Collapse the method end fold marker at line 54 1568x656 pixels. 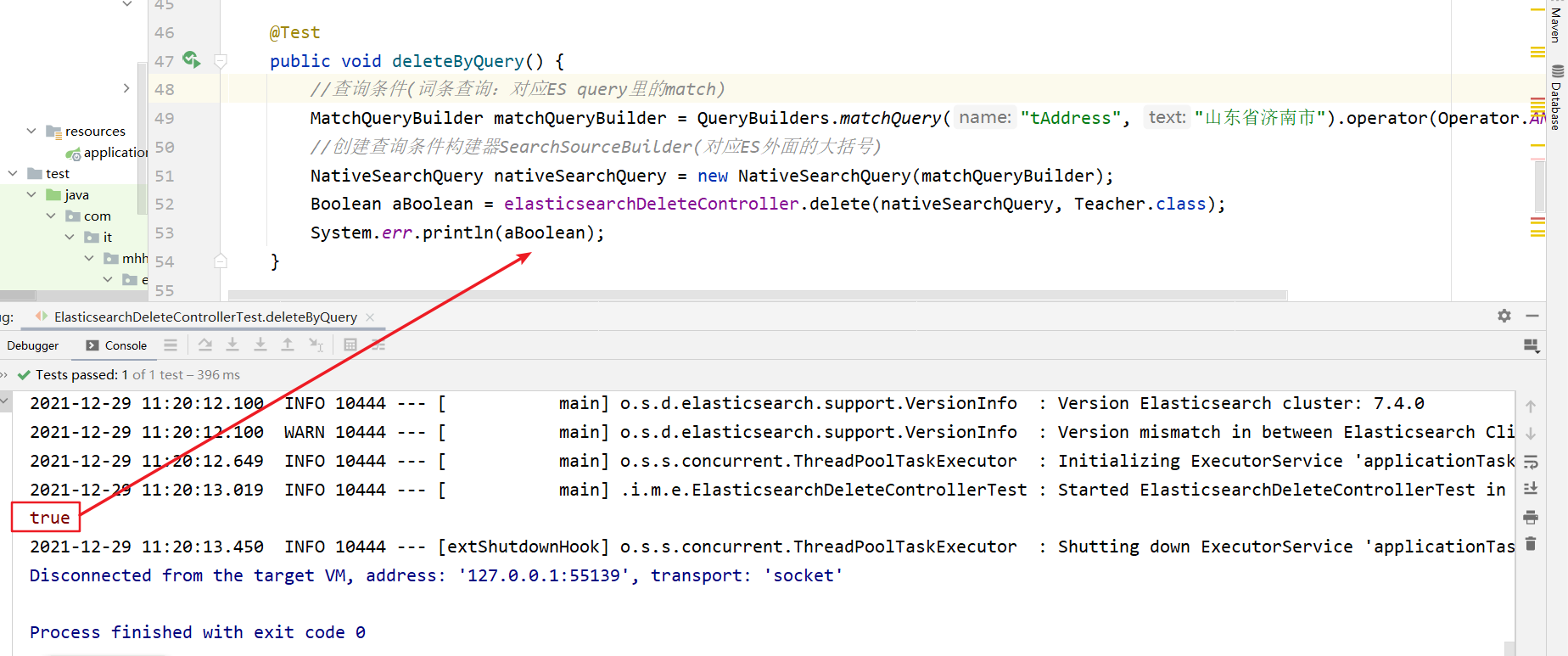[221, 261]
